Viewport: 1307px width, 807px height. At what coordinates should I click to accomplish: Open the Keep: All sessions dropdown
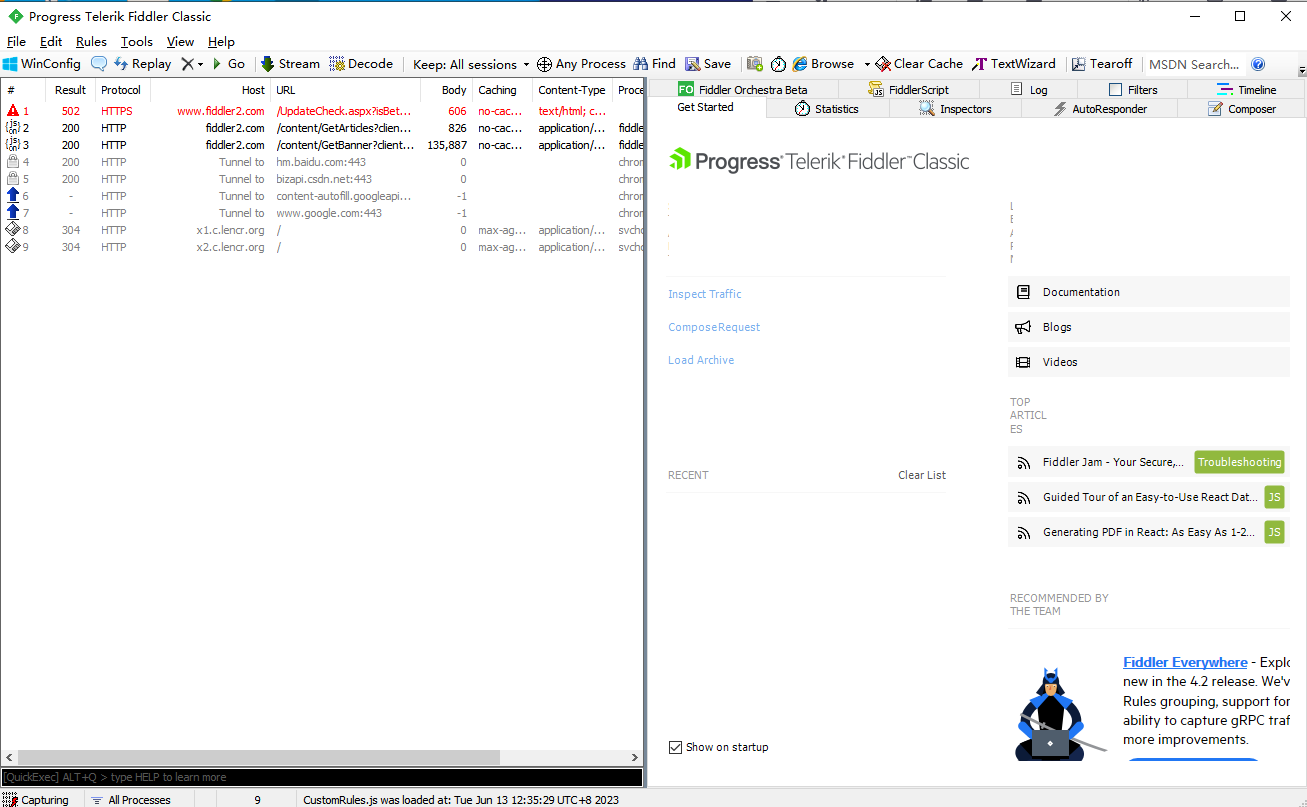point(471,64)
